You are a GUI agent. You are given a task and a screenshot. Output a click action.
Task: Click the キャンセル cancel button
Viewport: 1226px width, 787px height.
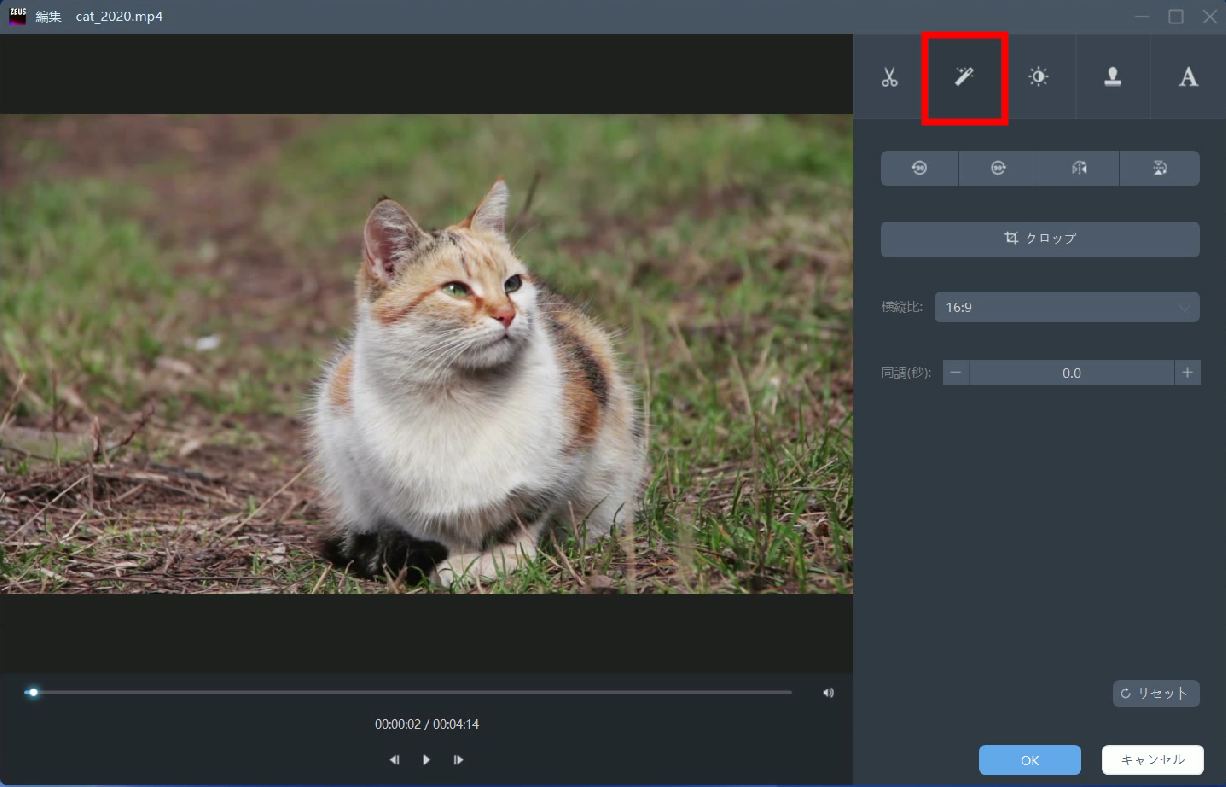[1152, 760]
